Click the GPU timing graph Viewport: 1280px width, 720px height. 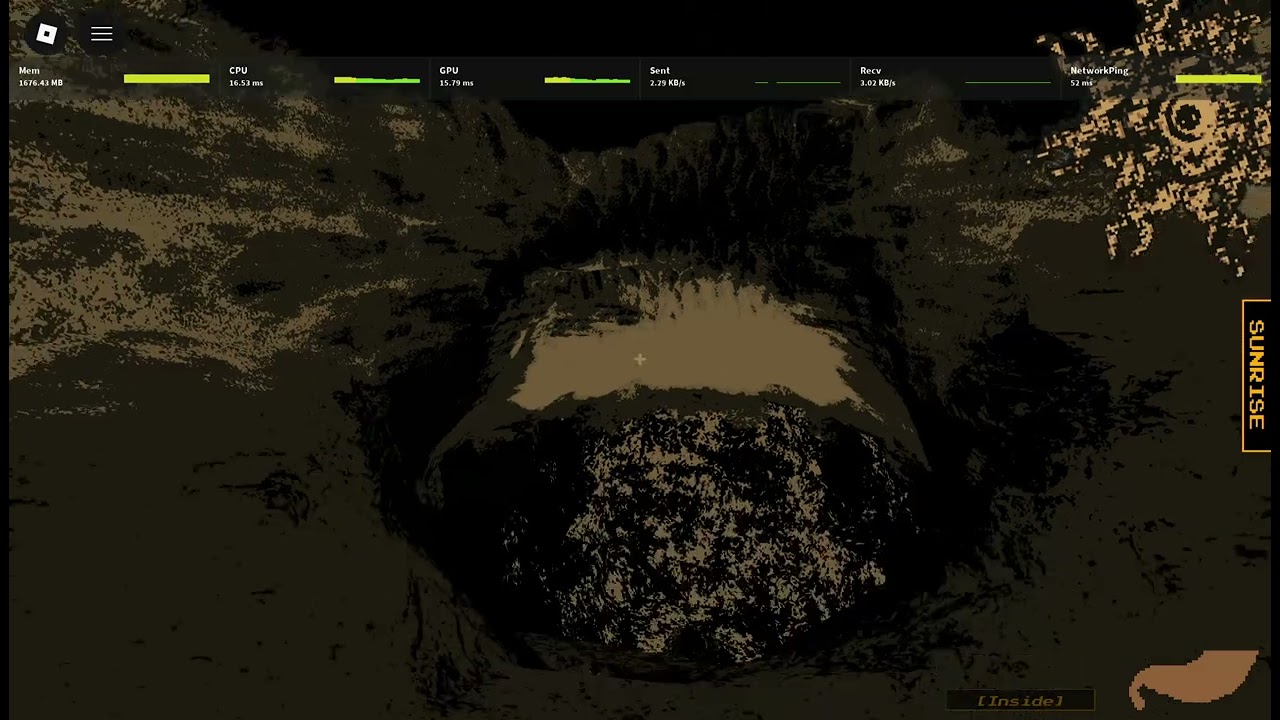(x=588, y=79)
